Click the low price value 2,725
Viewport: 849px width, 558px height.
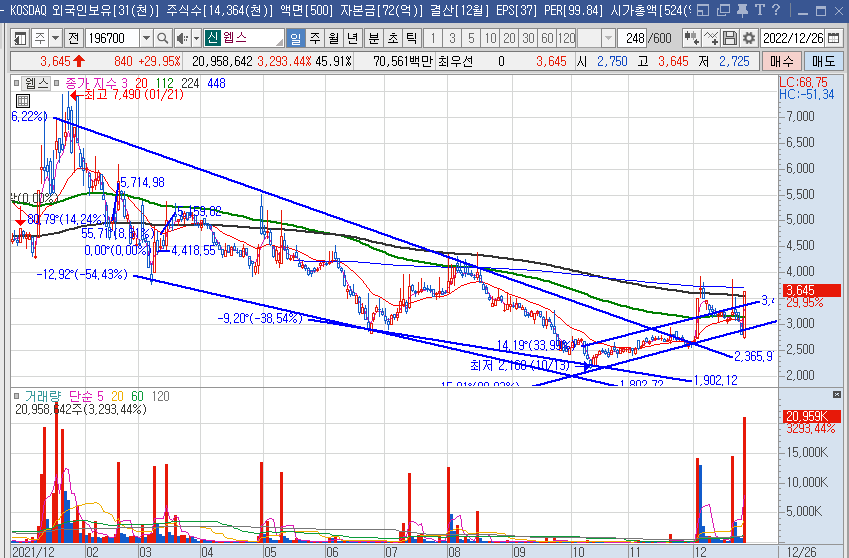click(734, 61)
